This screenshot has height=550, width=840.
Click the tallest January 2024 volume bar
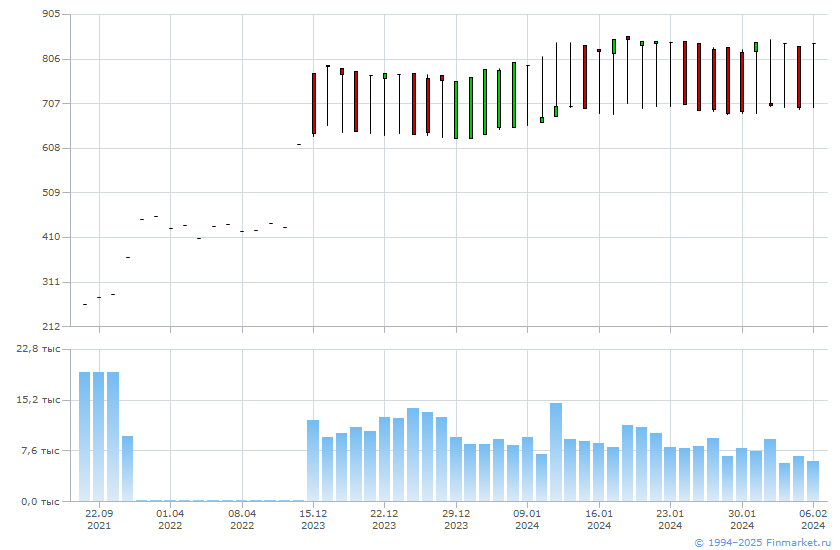(556, 452)
